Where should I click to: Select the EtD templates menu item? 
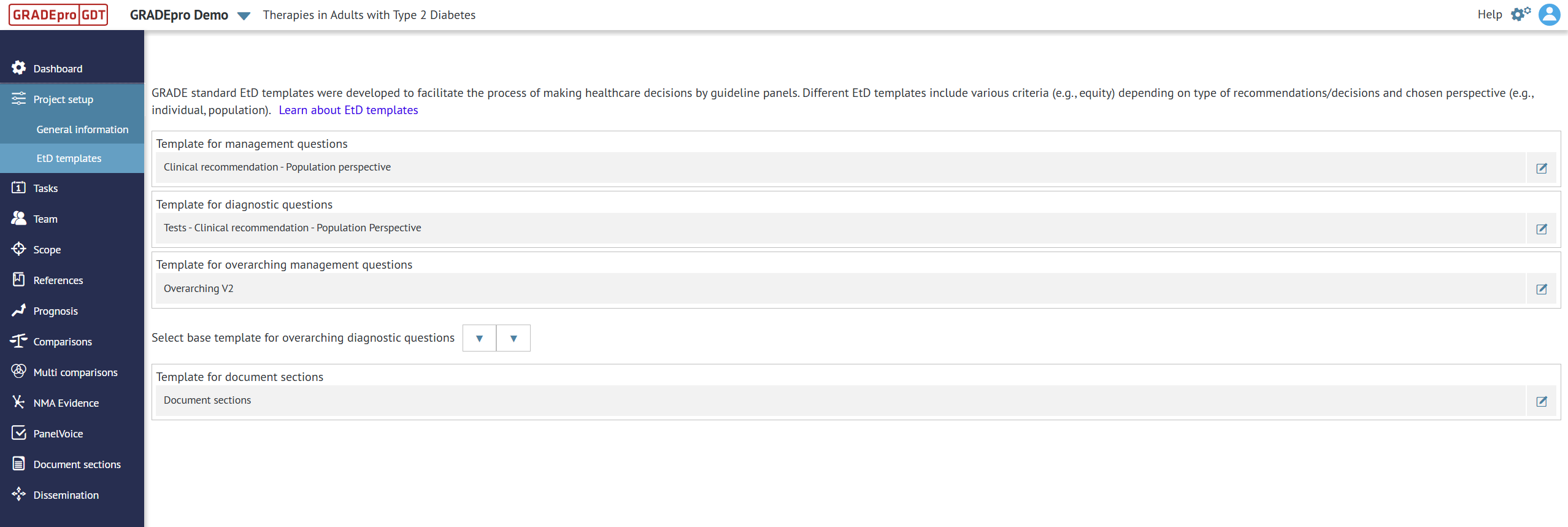click(x=69, y=158)
